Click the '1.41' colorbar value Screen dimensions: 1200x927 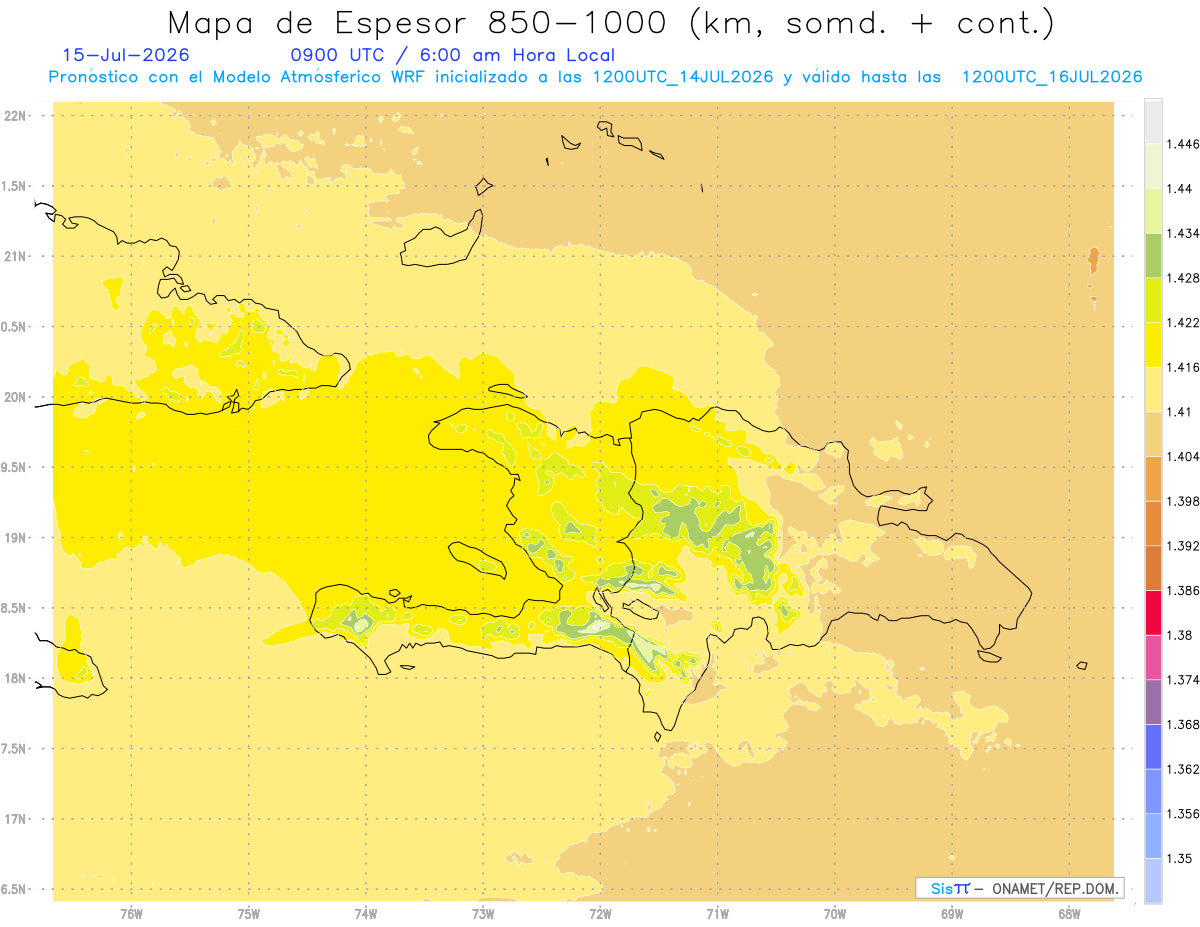(x=1181, y=412)
